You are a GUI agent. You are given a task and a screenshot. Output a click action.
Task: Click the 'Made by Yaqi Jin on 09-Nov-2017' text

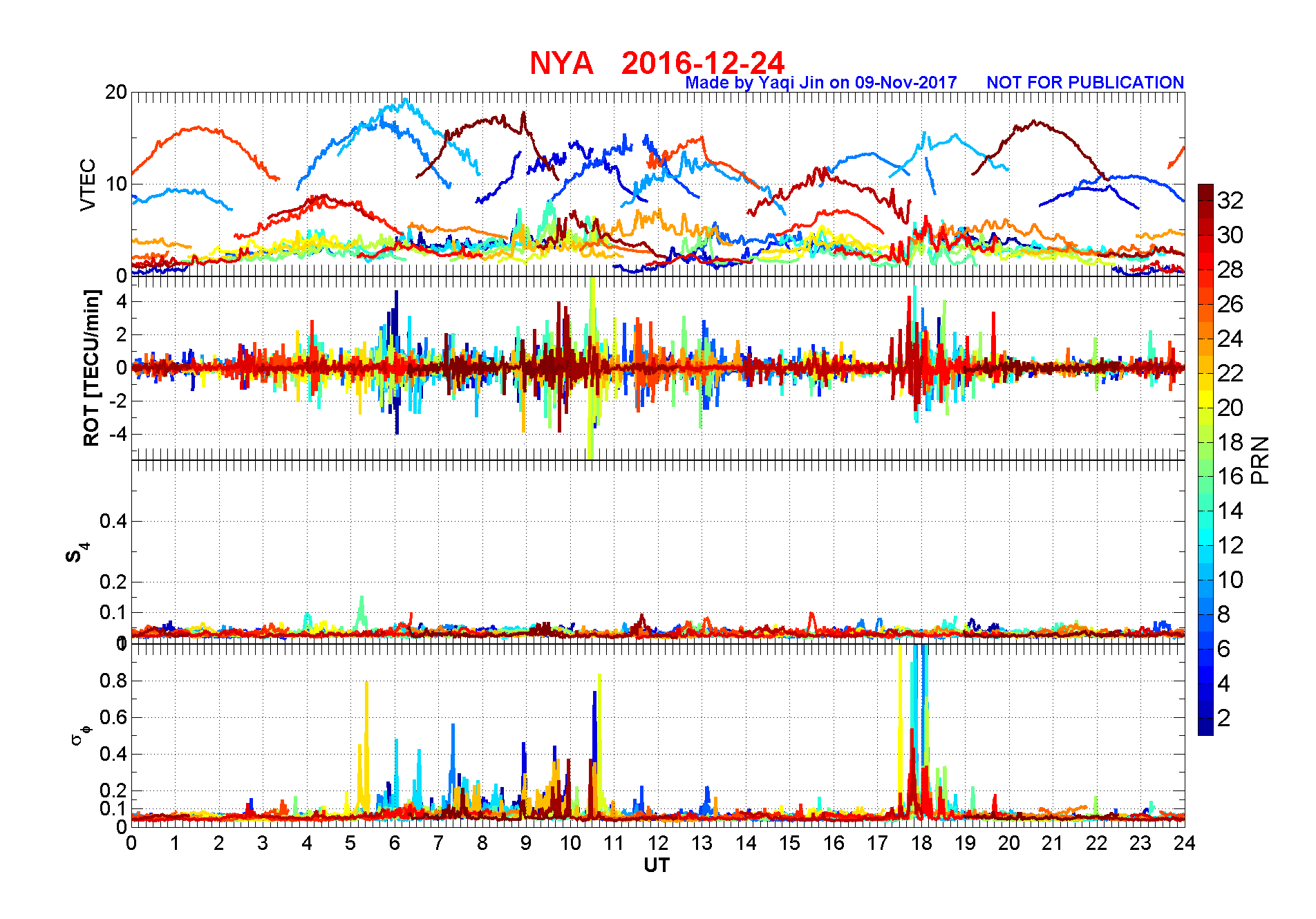tap(820, 83)
